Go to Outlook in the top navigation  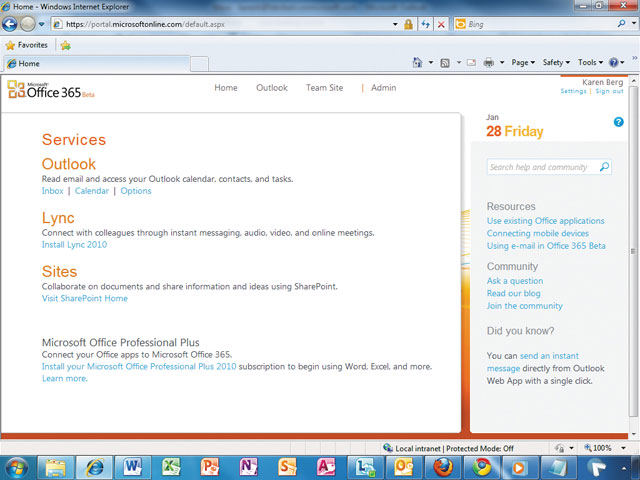coord(271,88)
